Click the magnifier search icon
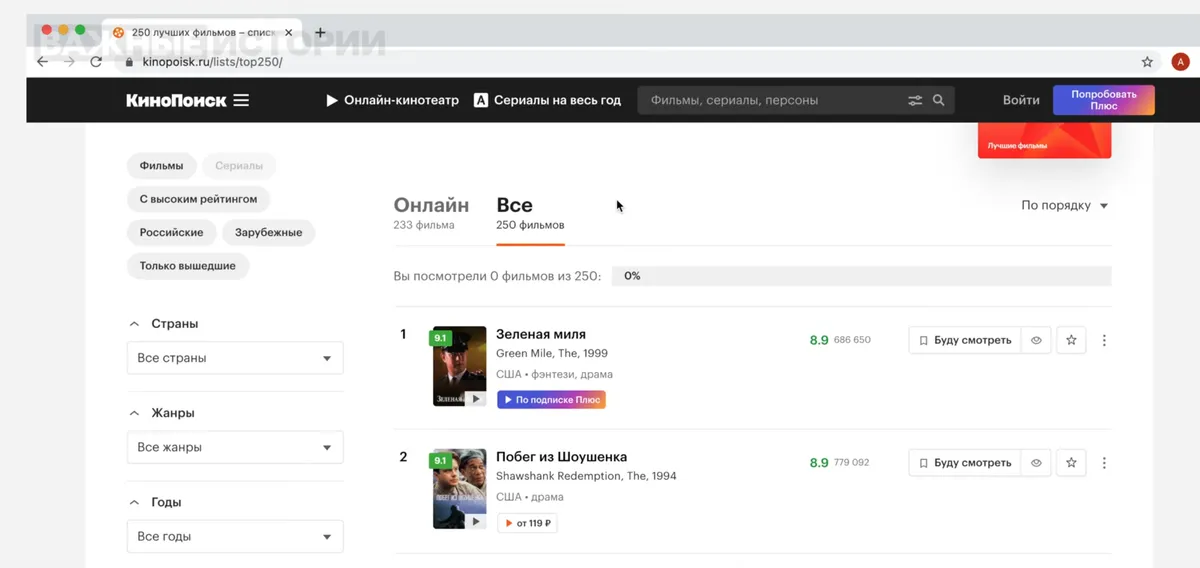1200x568 pixels. click(x=938, y=100)
